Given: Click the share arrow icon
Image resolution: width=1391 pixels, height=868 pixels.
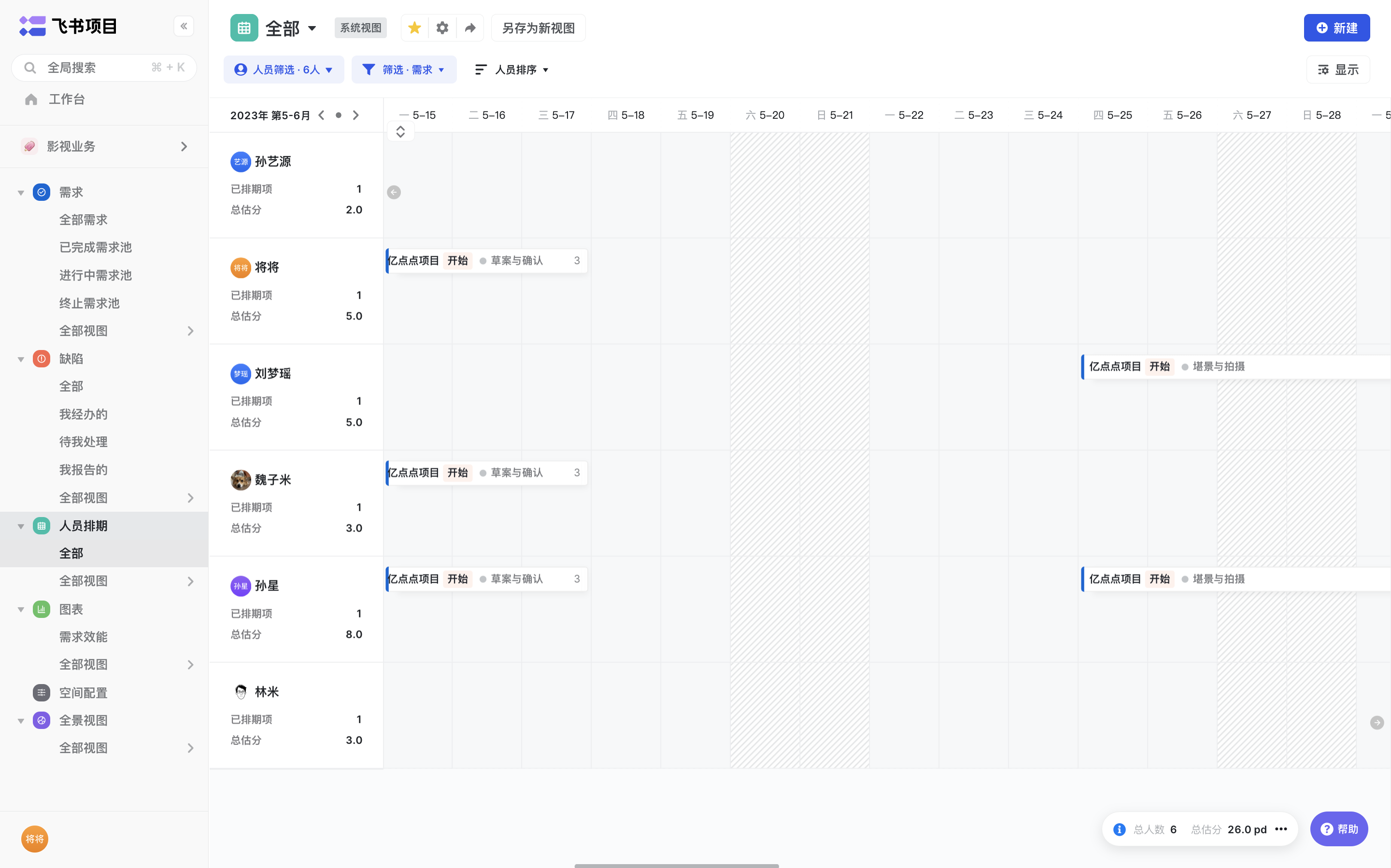Looking at the screenshot, I should pyautogui.click(x=470, y=28).
